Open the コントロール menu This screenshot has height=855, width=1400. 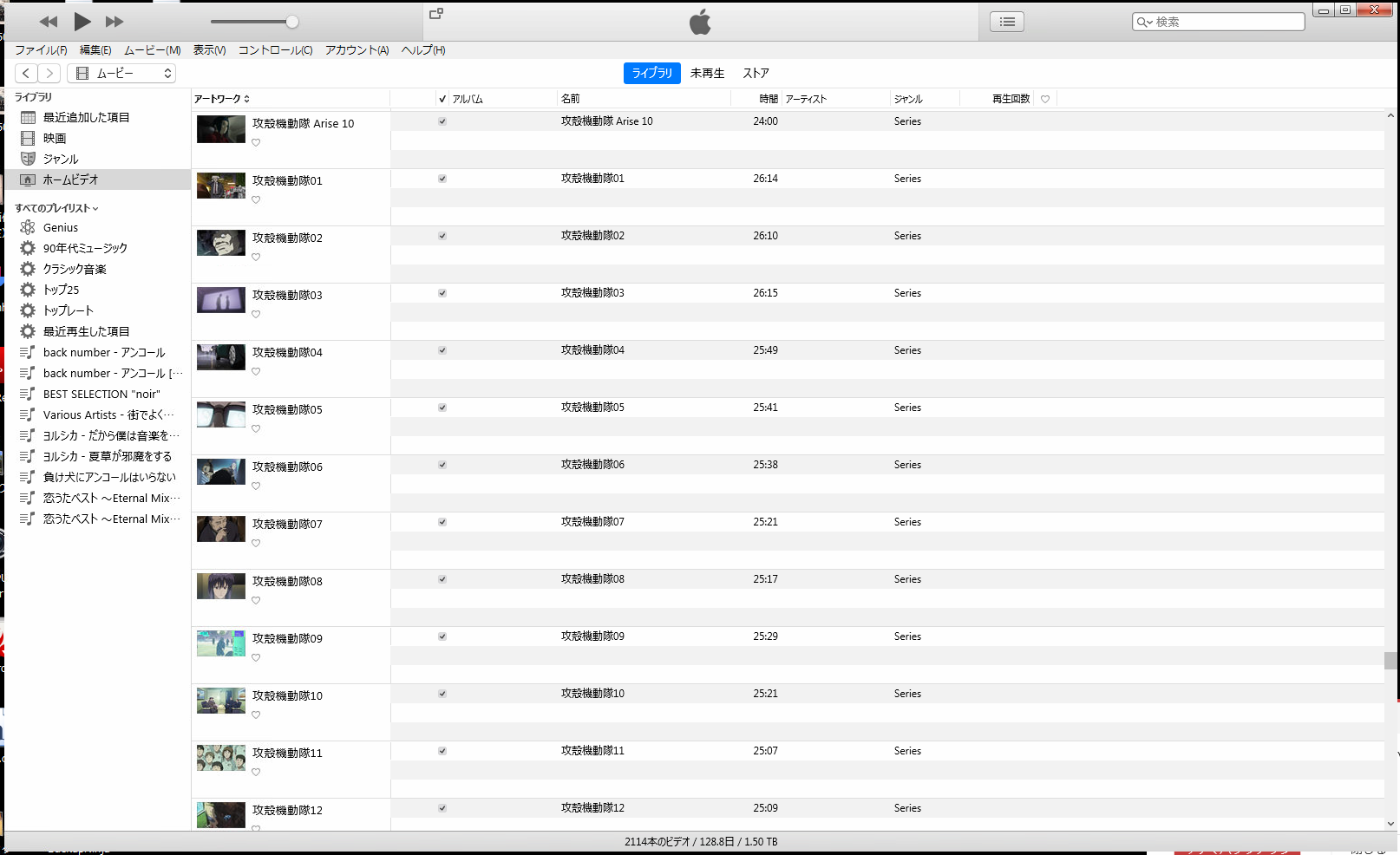tap(275, 50)
